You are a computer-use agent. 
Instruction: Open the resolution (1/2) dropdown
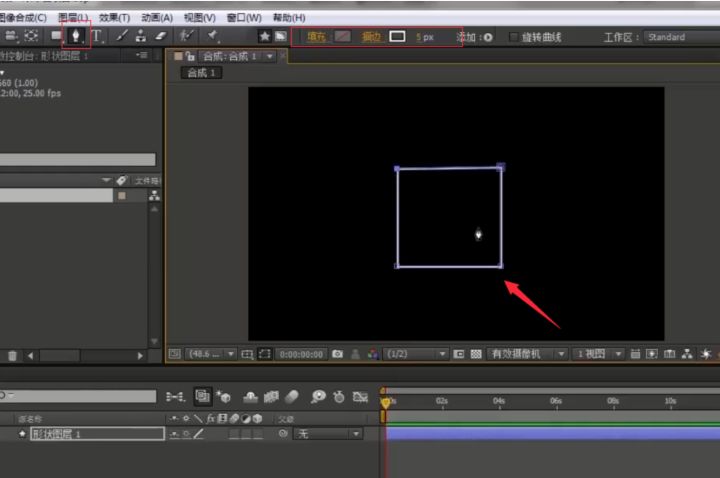[414, 354]
